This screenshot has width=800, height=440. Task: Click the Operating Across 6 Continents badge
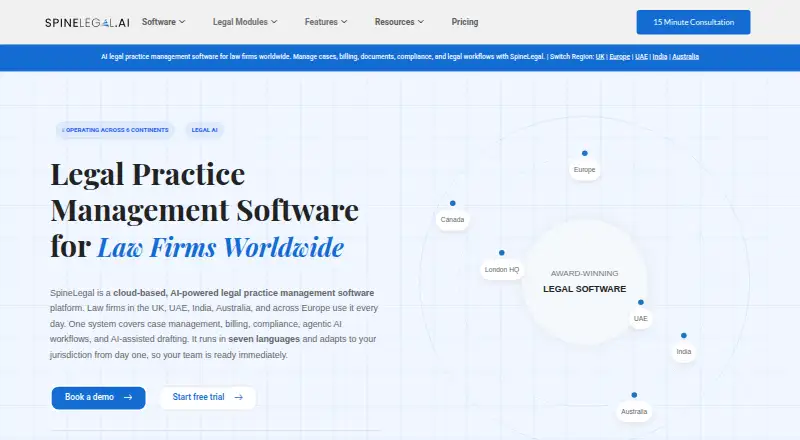click(x=115, y=130)
